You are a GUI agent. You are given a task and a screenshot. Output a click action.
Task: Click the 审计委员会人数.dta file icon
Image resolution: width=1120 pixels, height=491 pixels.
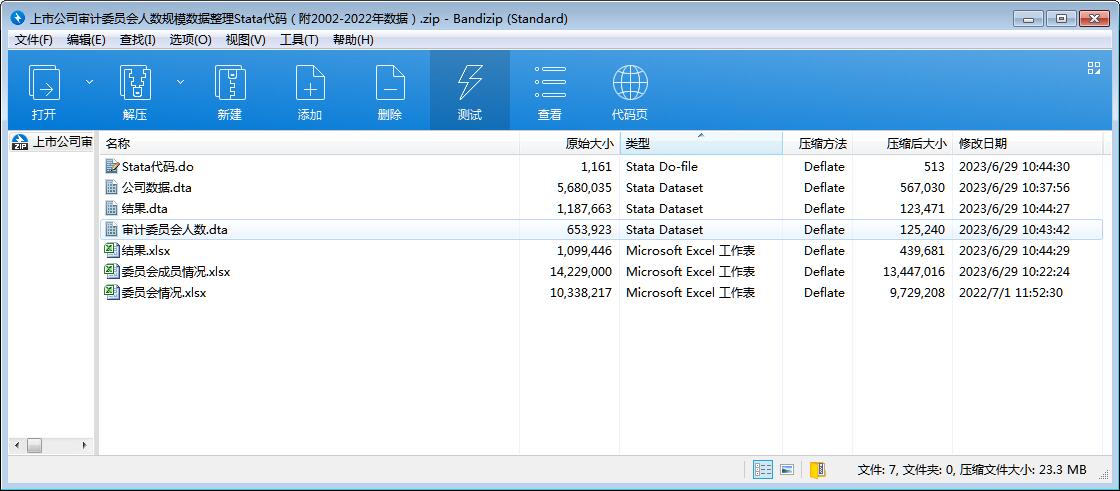pos(111,229)
